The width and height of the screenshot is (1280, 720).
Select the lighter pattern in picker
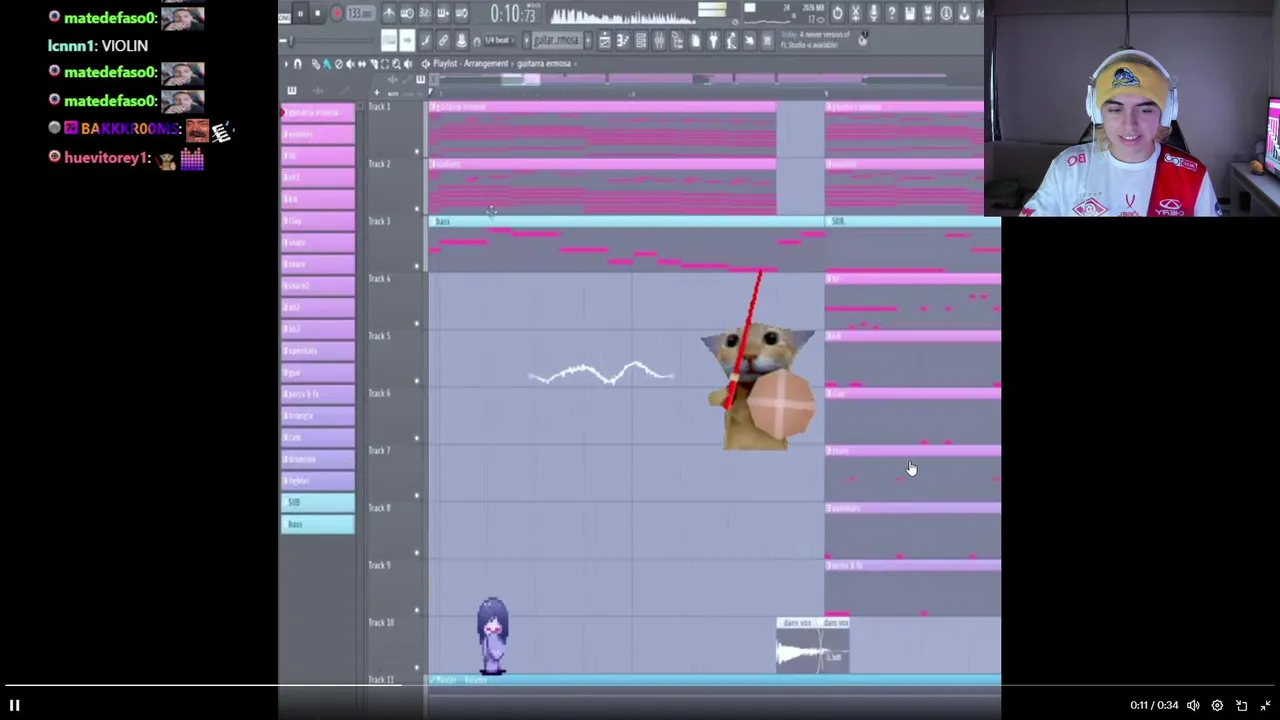click(318, 480)
